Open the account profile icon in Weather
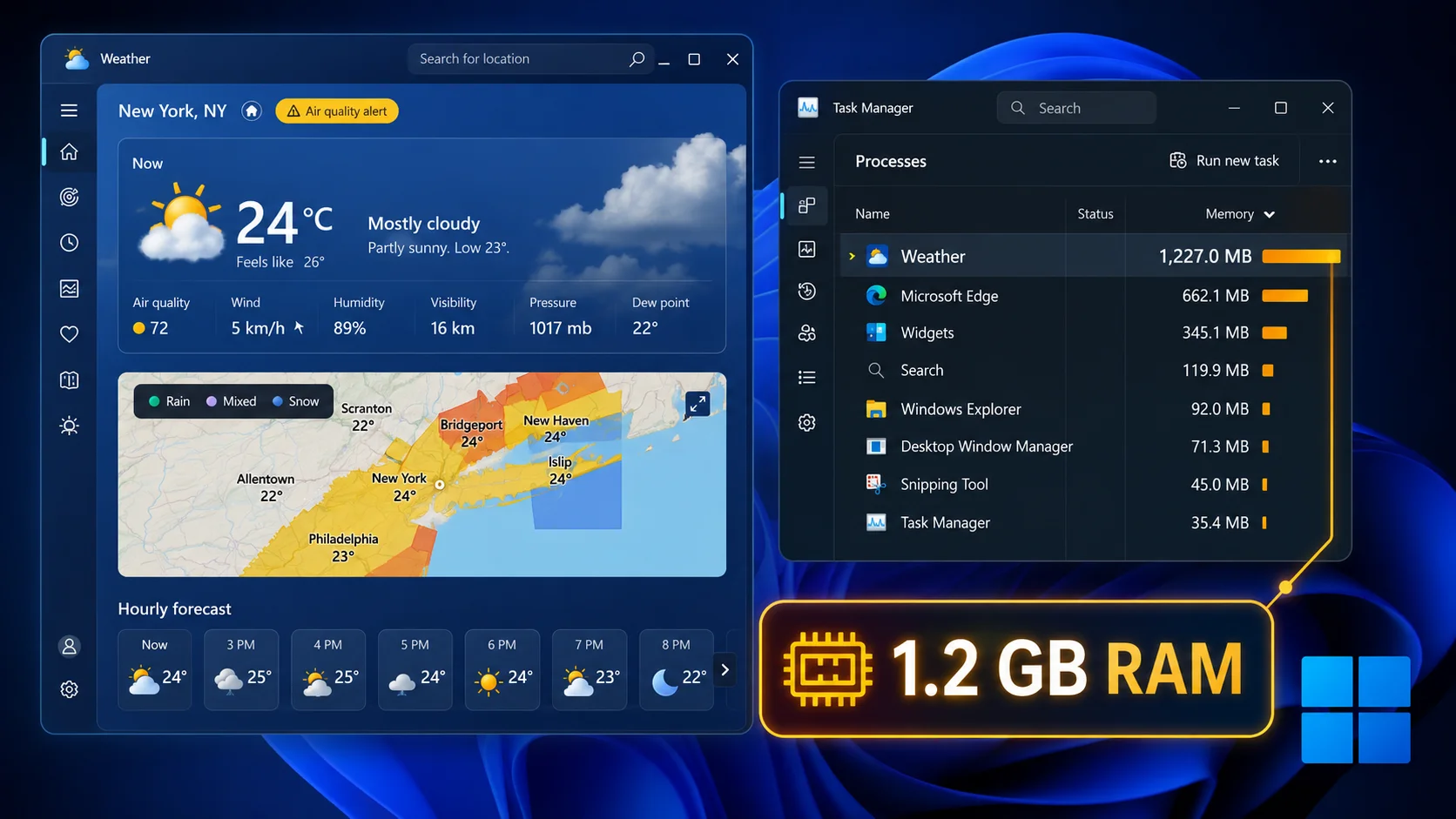 [69, 646]
